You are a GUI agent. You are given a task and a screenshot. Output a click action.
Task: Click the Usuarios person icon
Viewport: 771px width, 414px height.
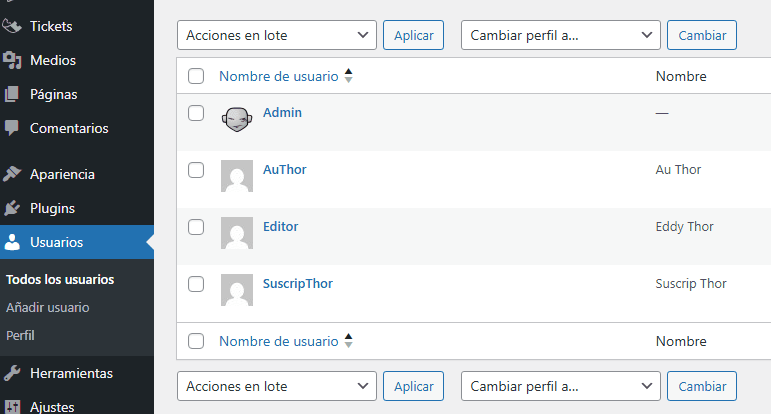click(13, 242)
